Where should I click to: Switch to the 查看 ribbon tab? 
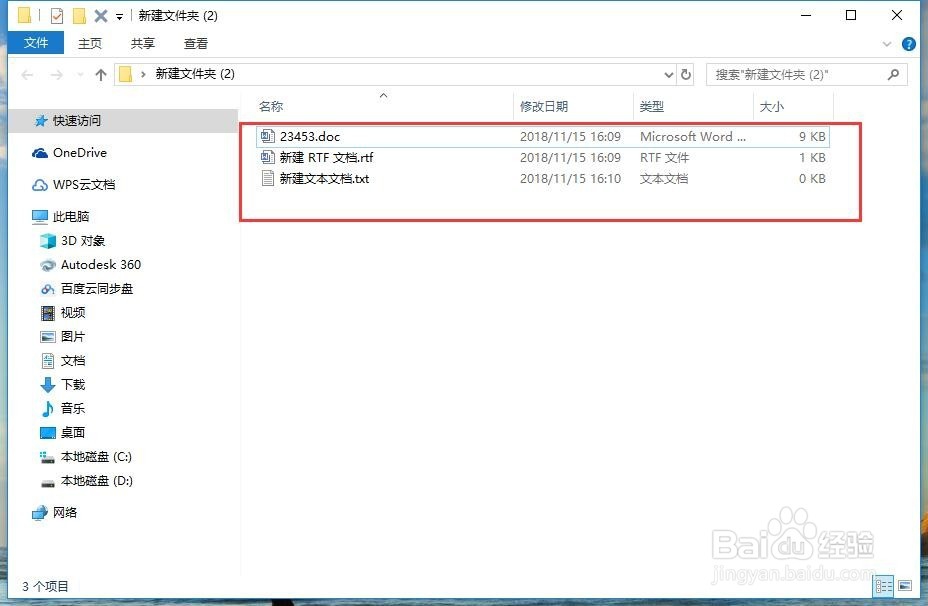pos(196,43)
